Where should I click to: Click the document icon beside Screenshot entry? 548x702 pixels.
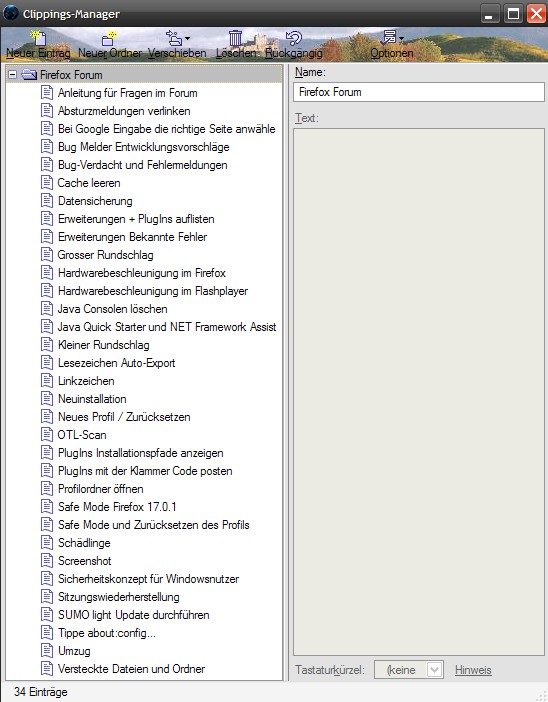[x=47, y=561]
